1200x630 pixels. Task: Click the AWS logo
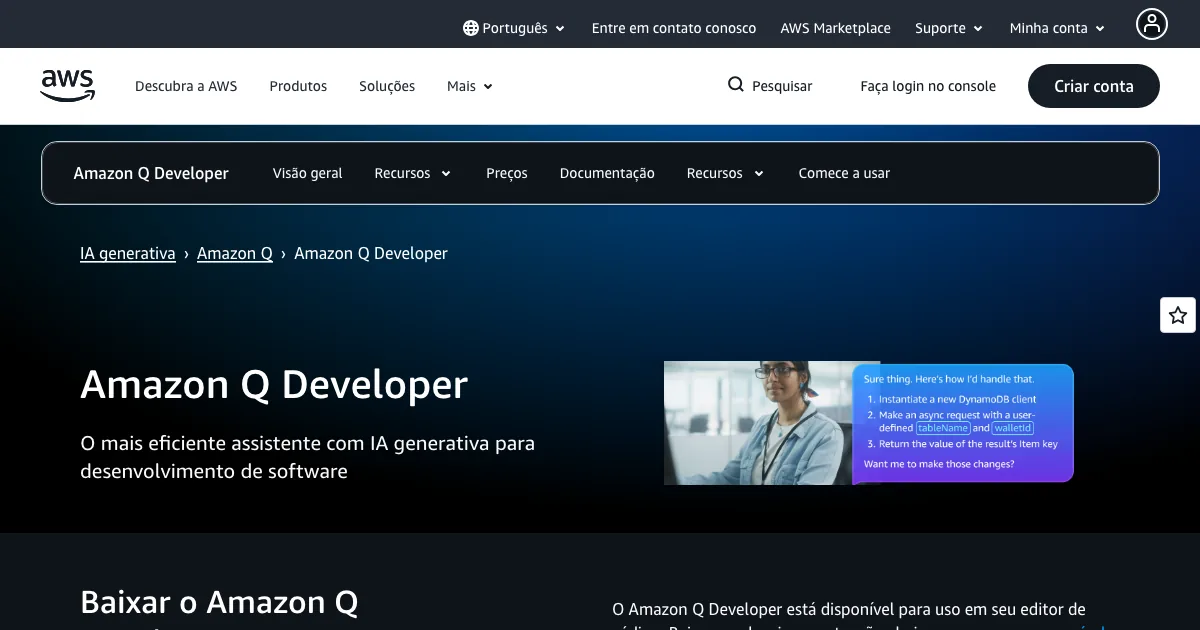click(x=68, y=86)
